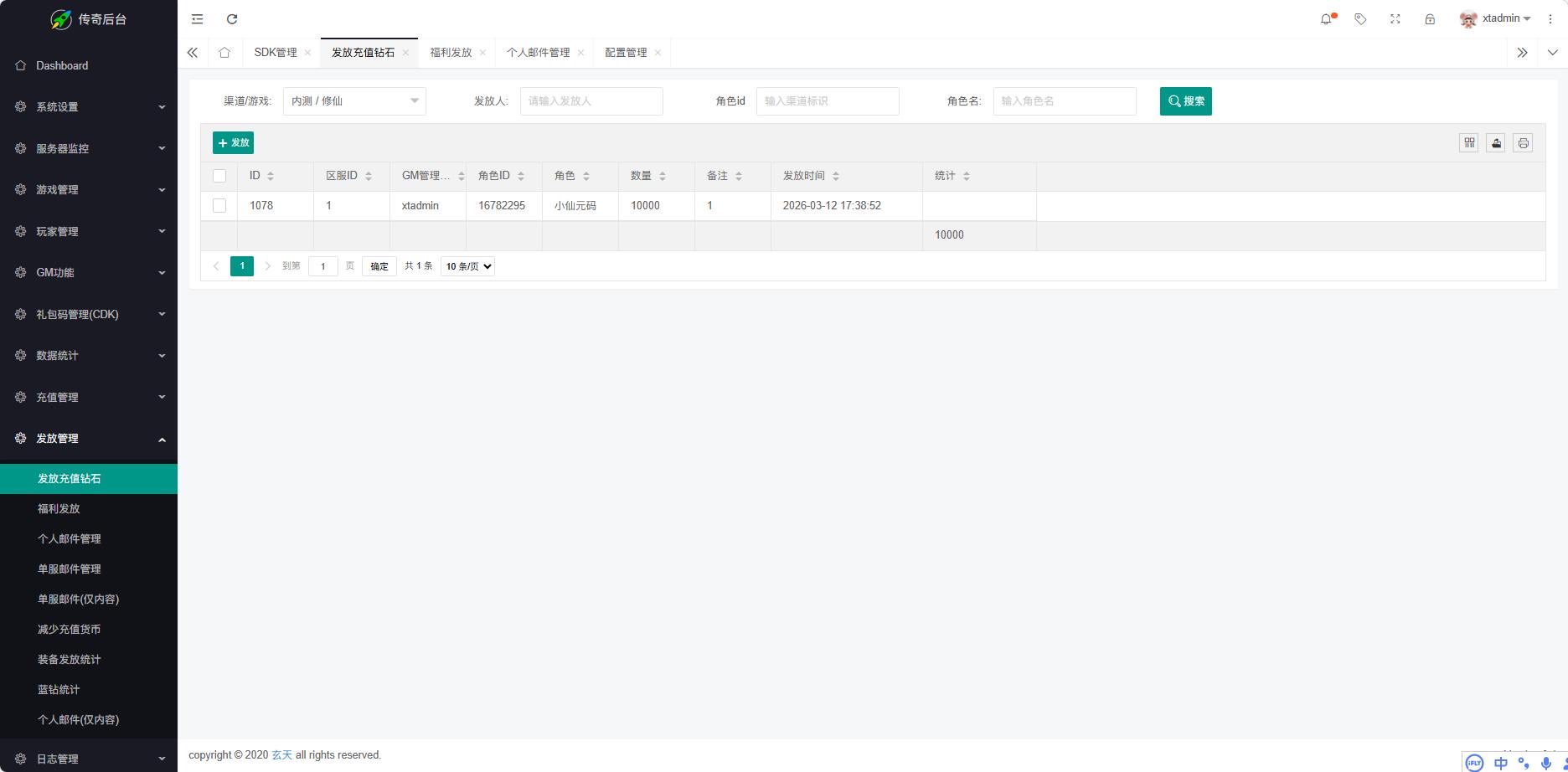Screen dimensions: 1568x772
Task: Change page size via the 10条/页 dropdown
Action: click(467, 265)
